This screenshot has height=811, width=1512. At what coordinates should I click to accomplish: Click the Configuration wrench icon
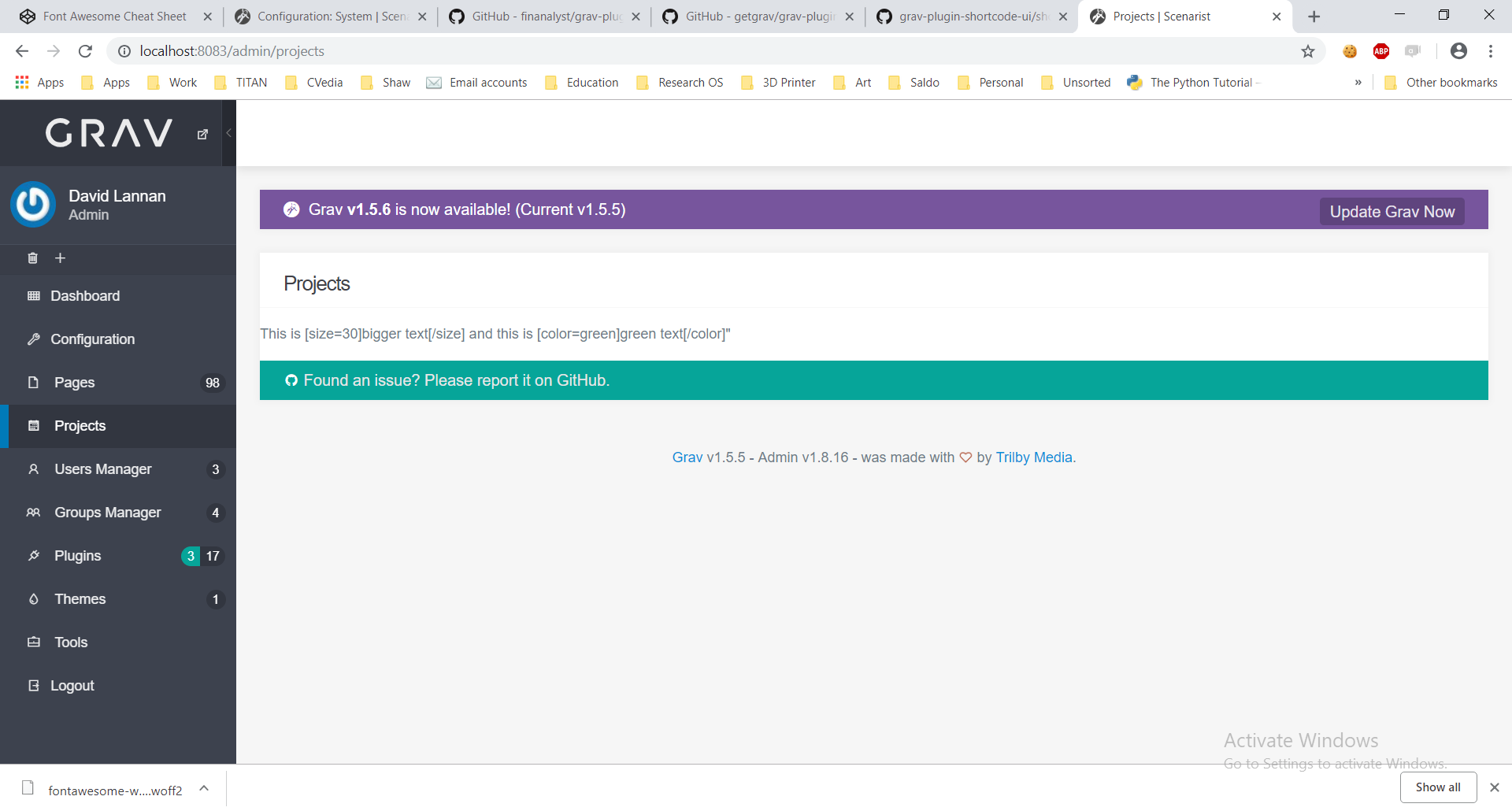click(33, 339)
